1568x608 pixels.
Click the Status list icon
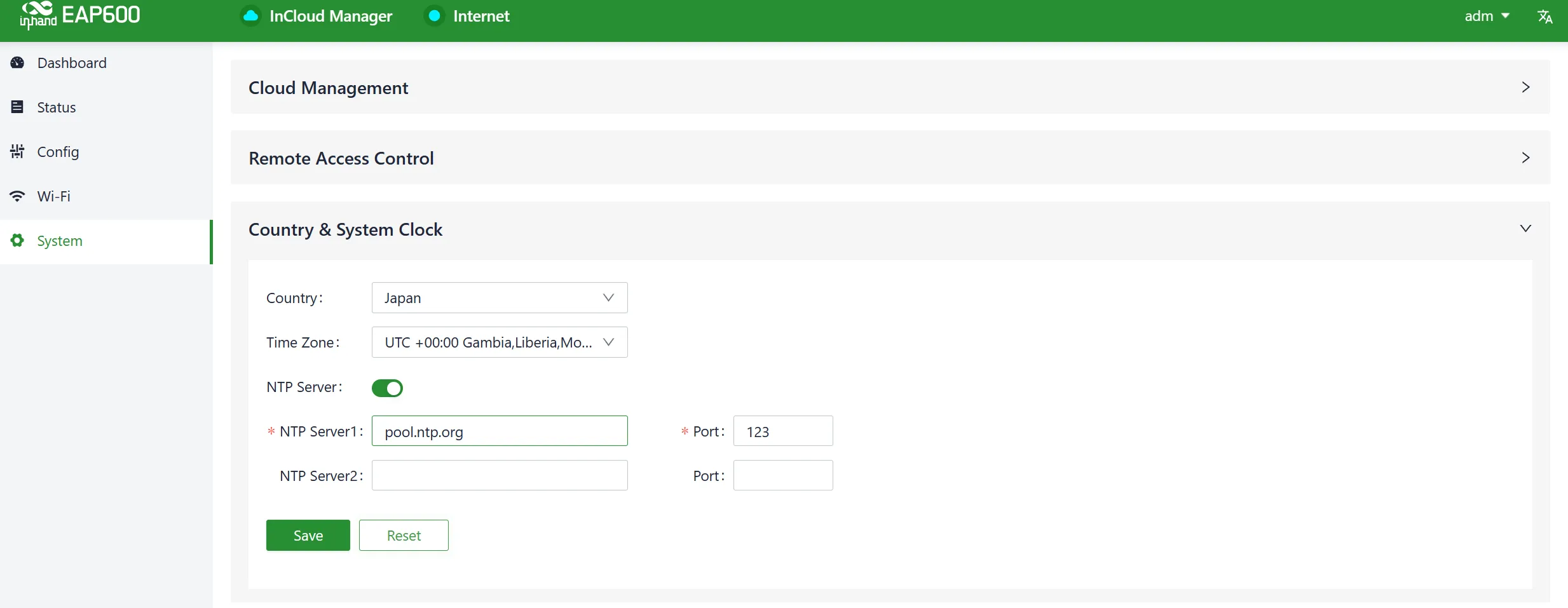coord(18,107)
